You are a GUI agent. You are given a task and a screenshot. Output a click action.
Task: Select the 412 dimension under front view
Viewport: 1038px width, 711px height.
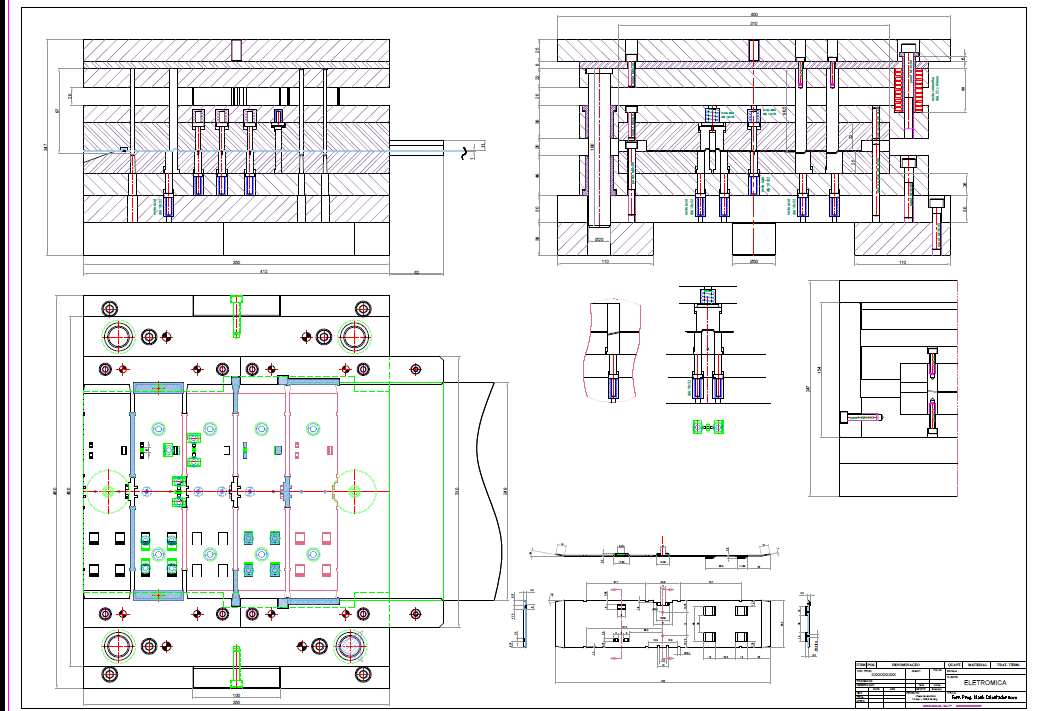(237, 272)
